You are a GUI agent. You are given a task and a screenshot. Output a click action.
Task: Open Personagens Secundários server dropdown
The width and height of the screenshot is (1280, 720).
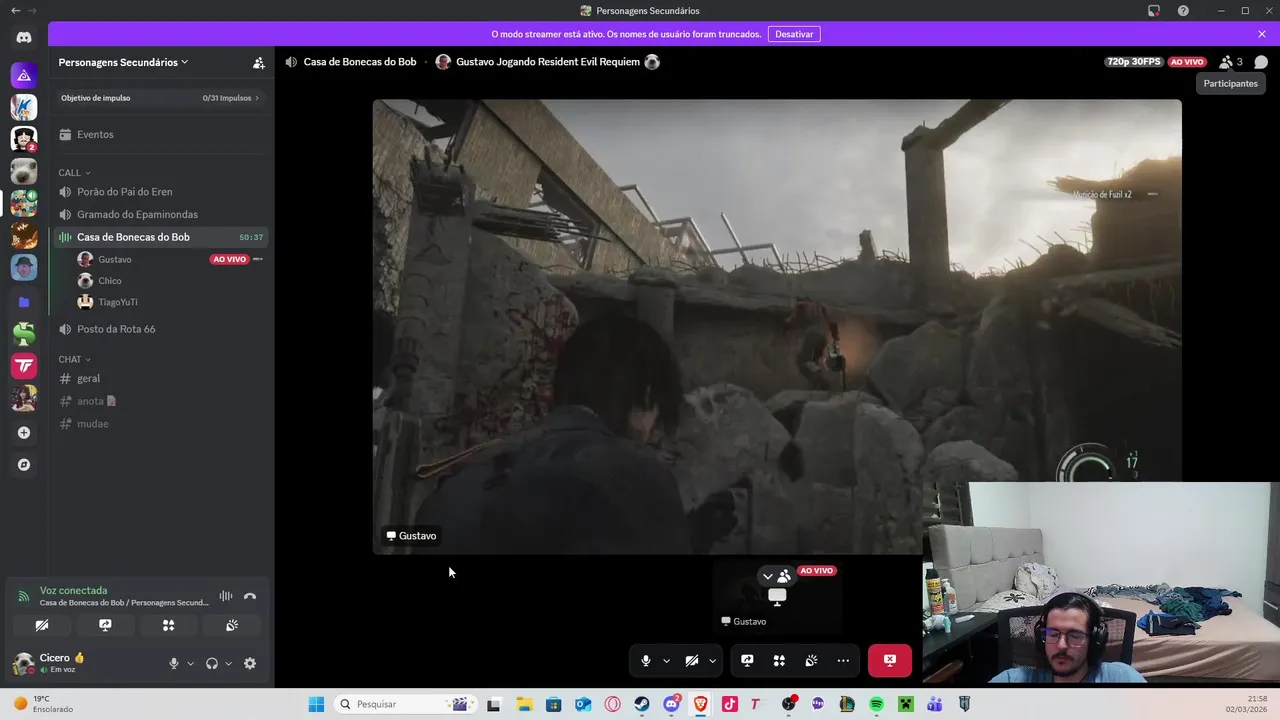[123, 62]
